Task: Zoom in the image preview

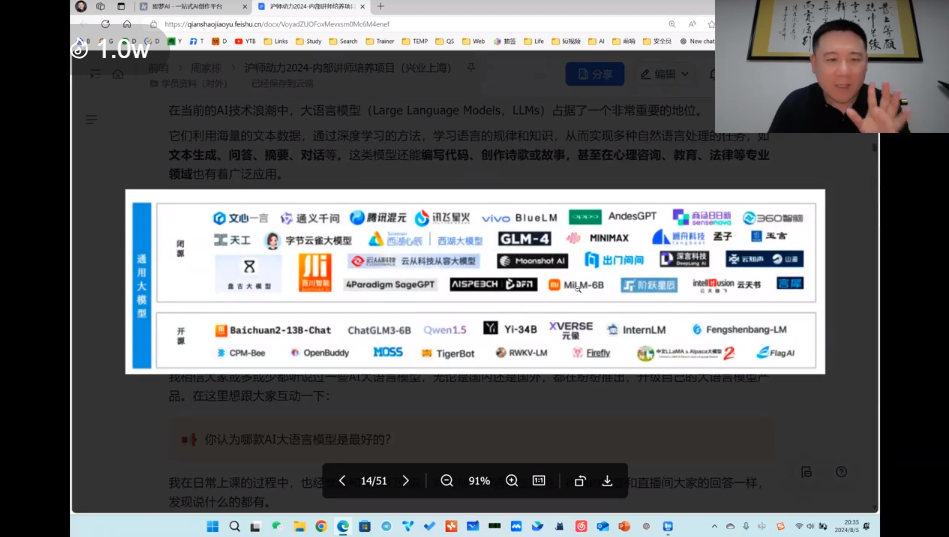Action: 511,481
